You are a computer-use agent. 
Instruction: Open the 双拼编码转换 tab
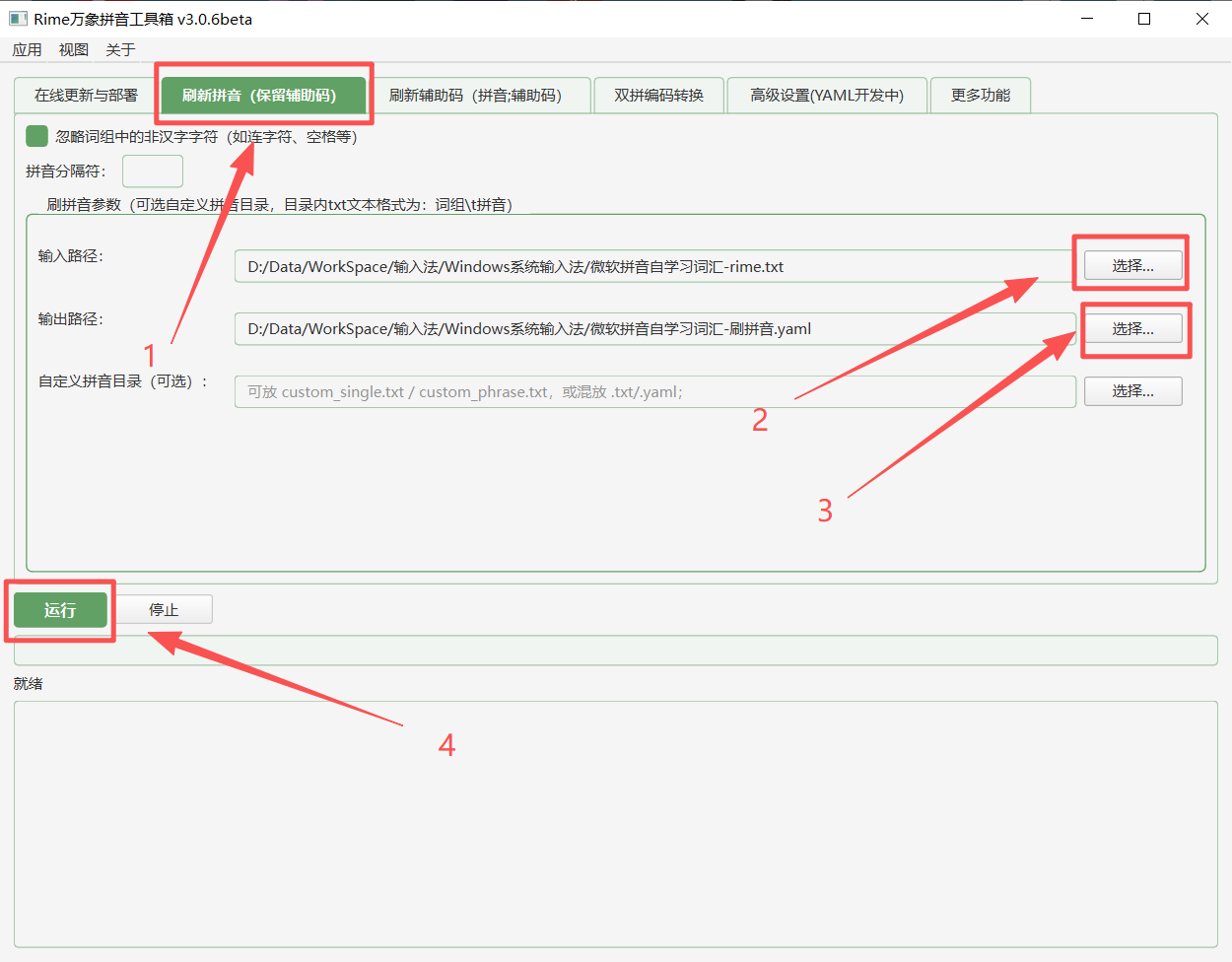point(658,96)
